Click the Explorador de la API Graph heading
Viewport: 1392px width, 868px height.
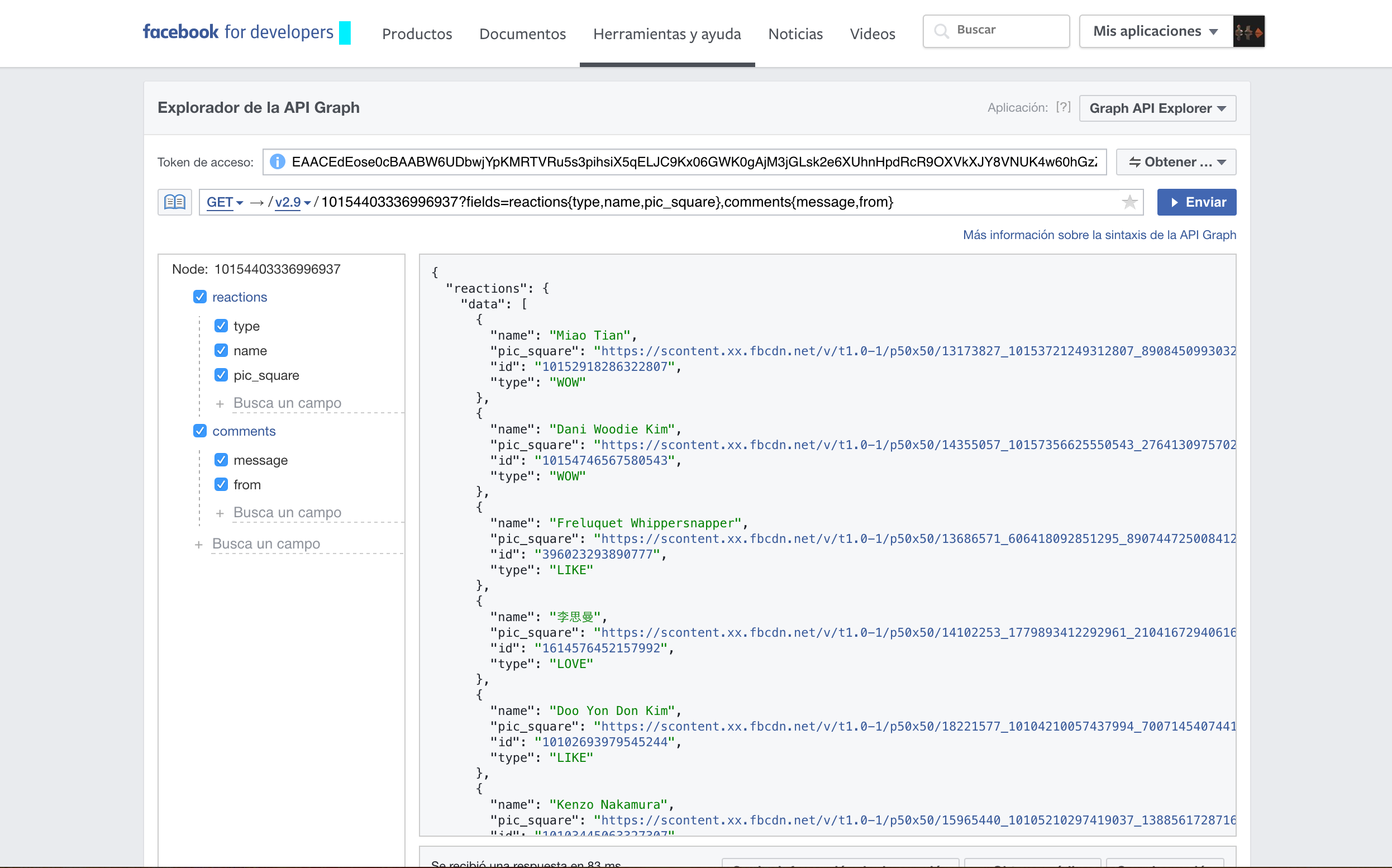tap(258, 107)
